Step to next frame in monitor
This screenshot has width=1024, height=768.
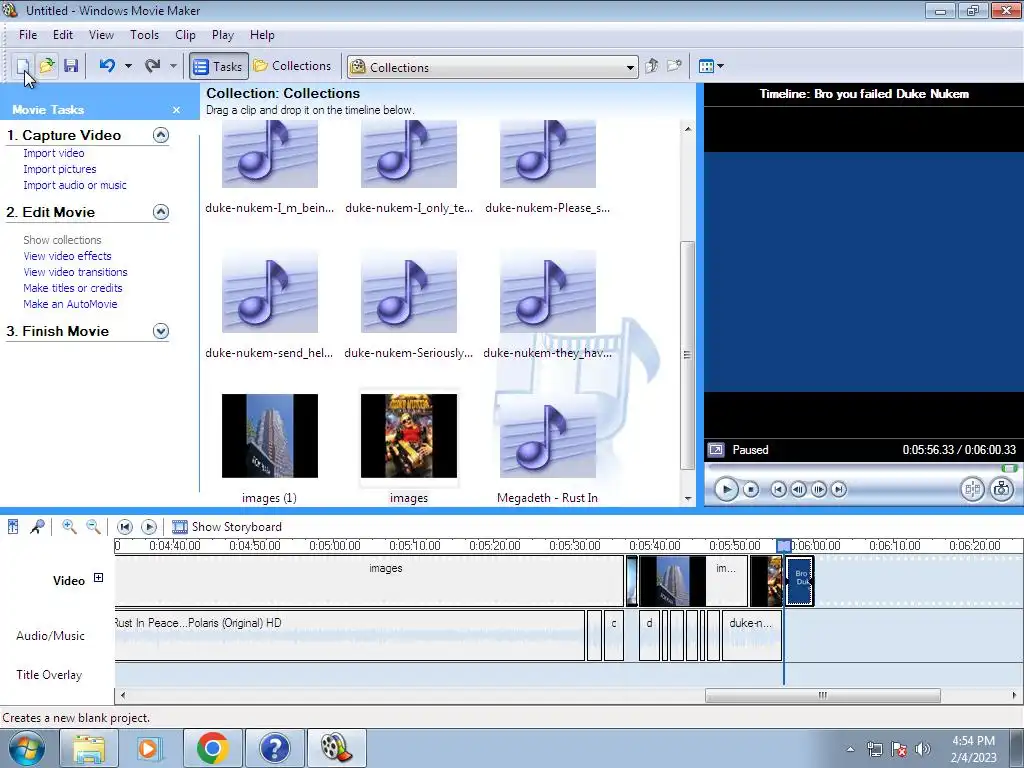[819, 489]
